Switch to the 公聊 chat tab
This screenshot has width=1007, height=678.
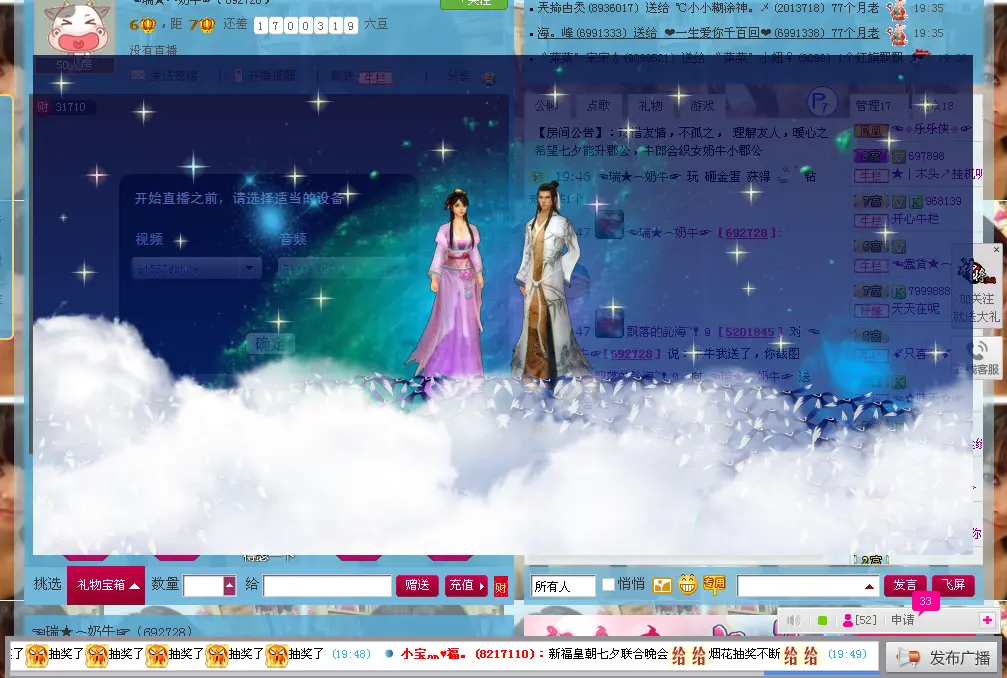coord(547,105)
